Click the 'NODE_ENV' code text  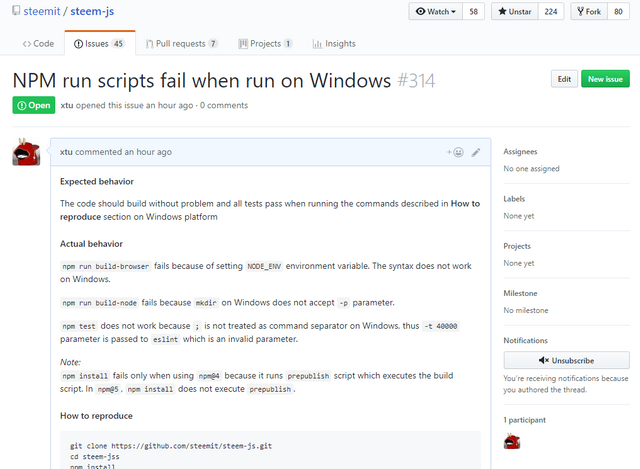(264, 267)
